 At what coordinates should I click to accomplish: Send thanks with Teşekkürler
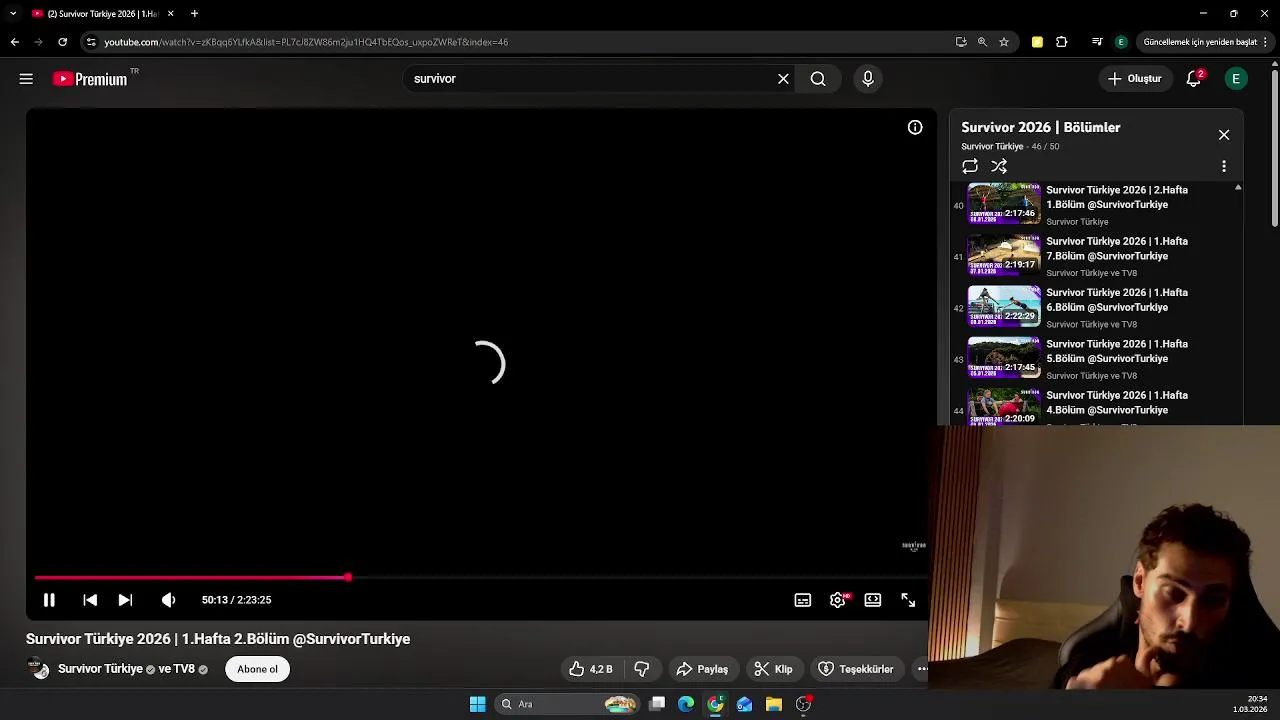tap(856, 669)
